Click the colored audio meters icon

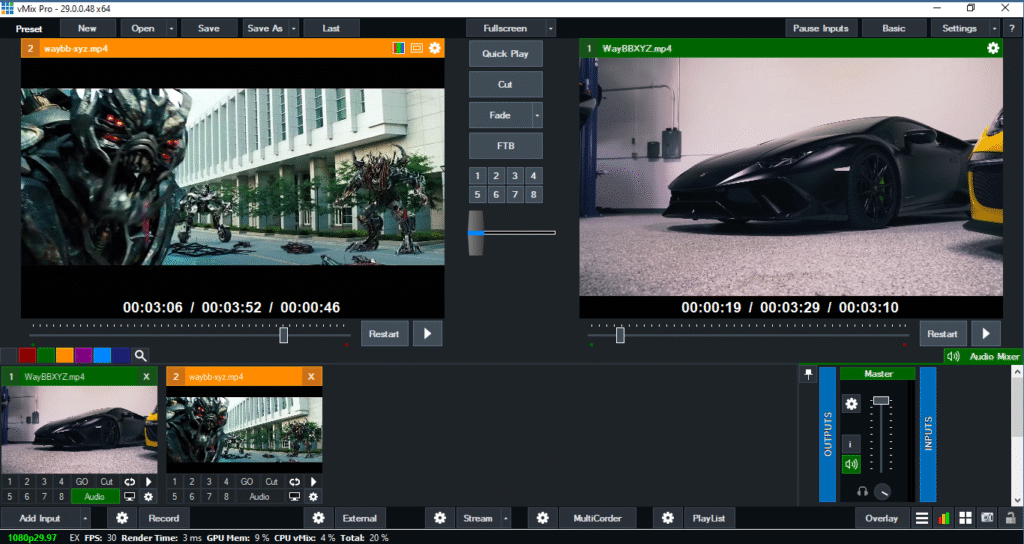pos(944,518)
